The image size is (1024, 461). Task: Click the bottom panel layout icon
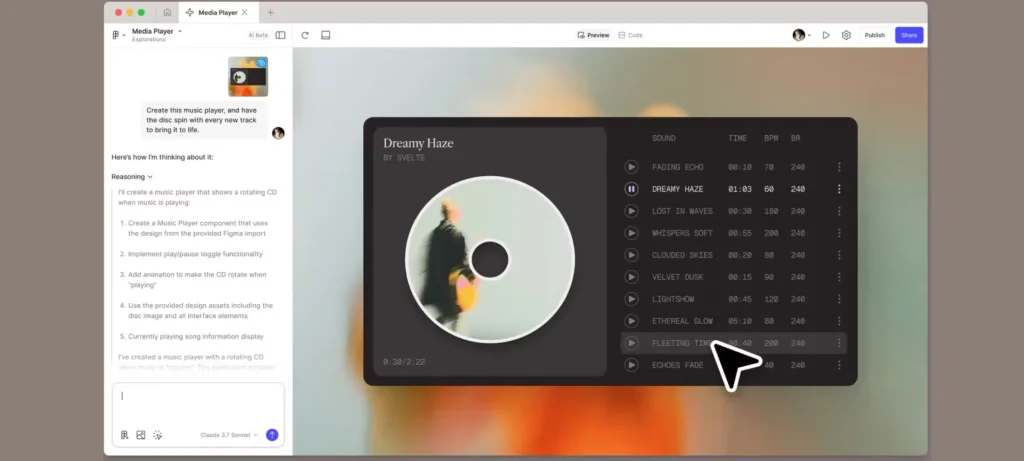click(x=326, y=35)
